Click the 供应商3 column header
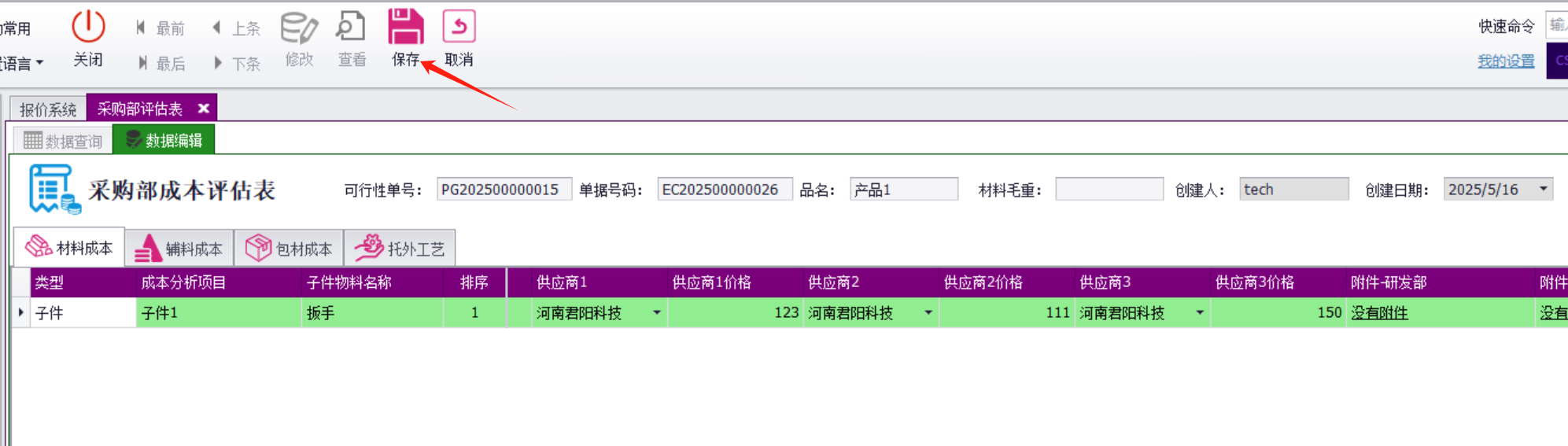This screenshot has width=1568, height=446. pos(1142,282)
